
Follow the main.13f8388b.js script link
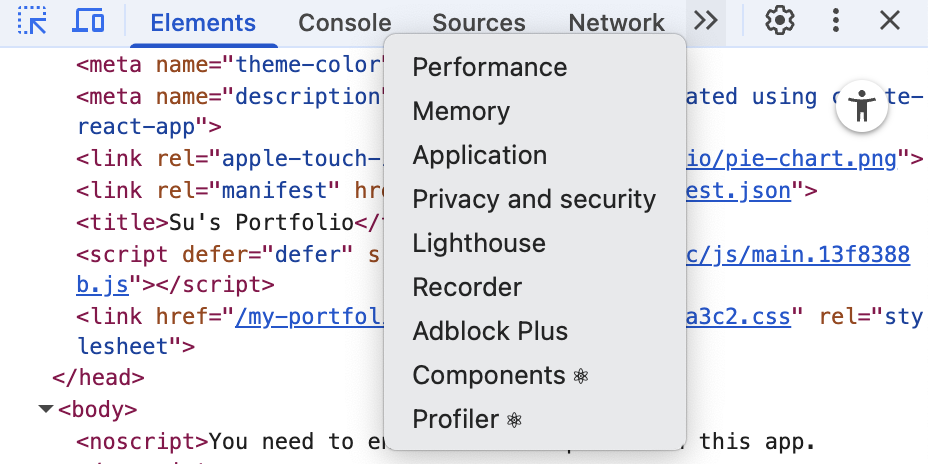pos(800,255)
